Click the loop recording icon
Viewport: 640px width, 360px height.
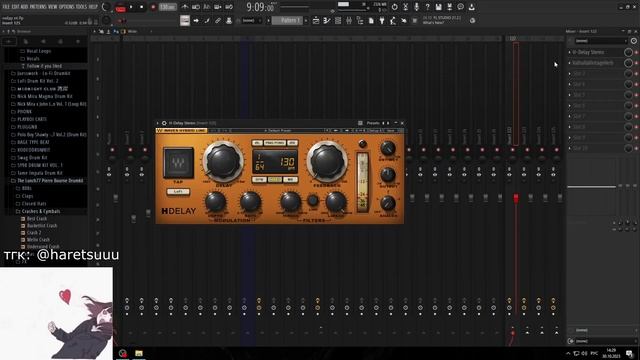pos(229,7)
